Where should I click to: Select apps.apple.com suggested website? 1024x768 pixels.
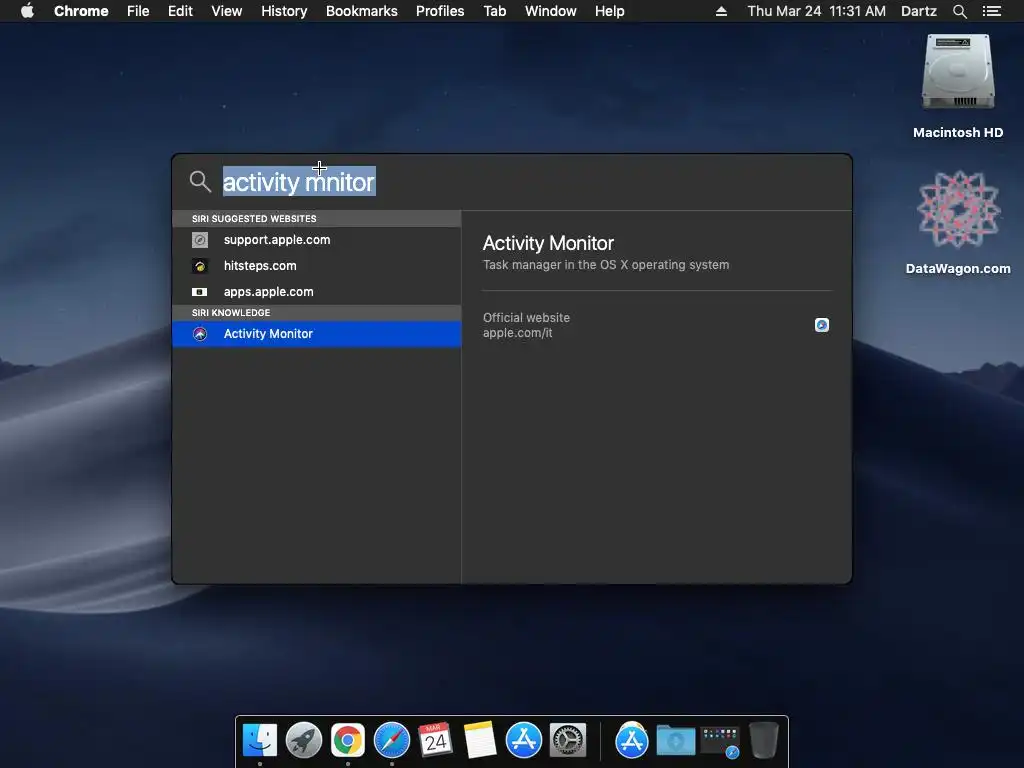coord(317,292)
